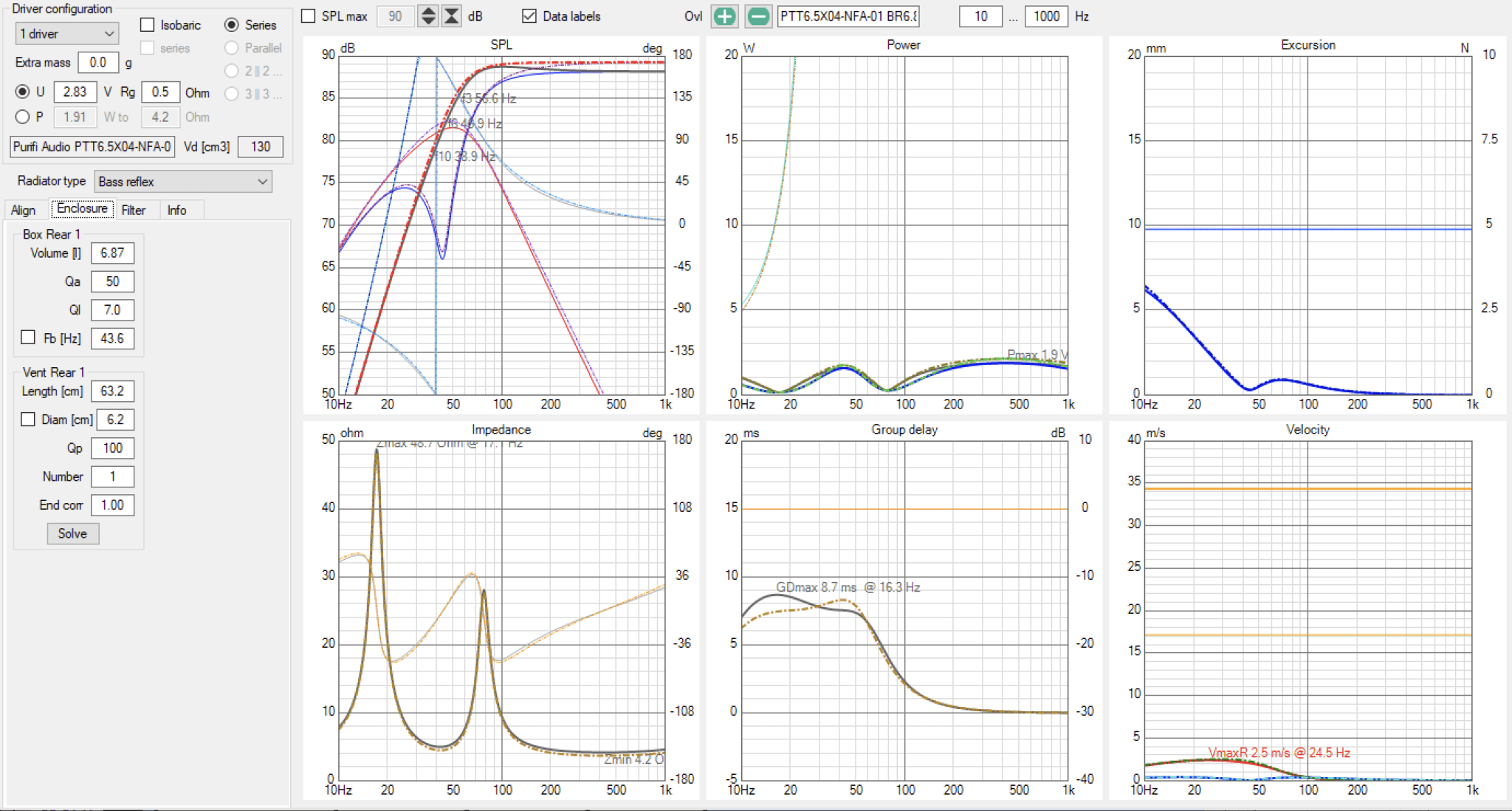Edit the End corr 1.00 field
The height and width of the screenshot is (811, 1512).
(x=112, y=505)
